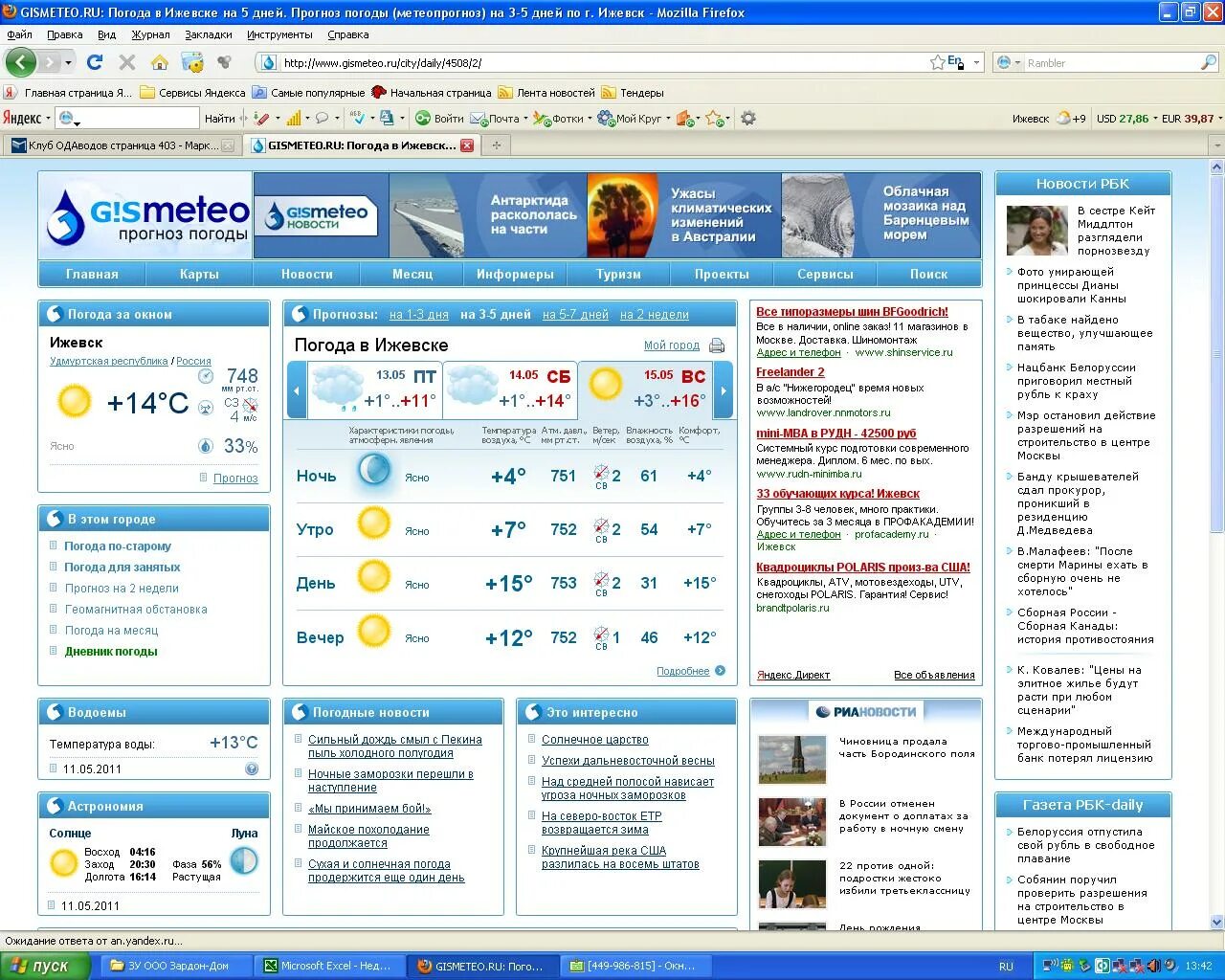Open the Журнал menu
The image size is (1225, 980).
(x=150, y=34)
